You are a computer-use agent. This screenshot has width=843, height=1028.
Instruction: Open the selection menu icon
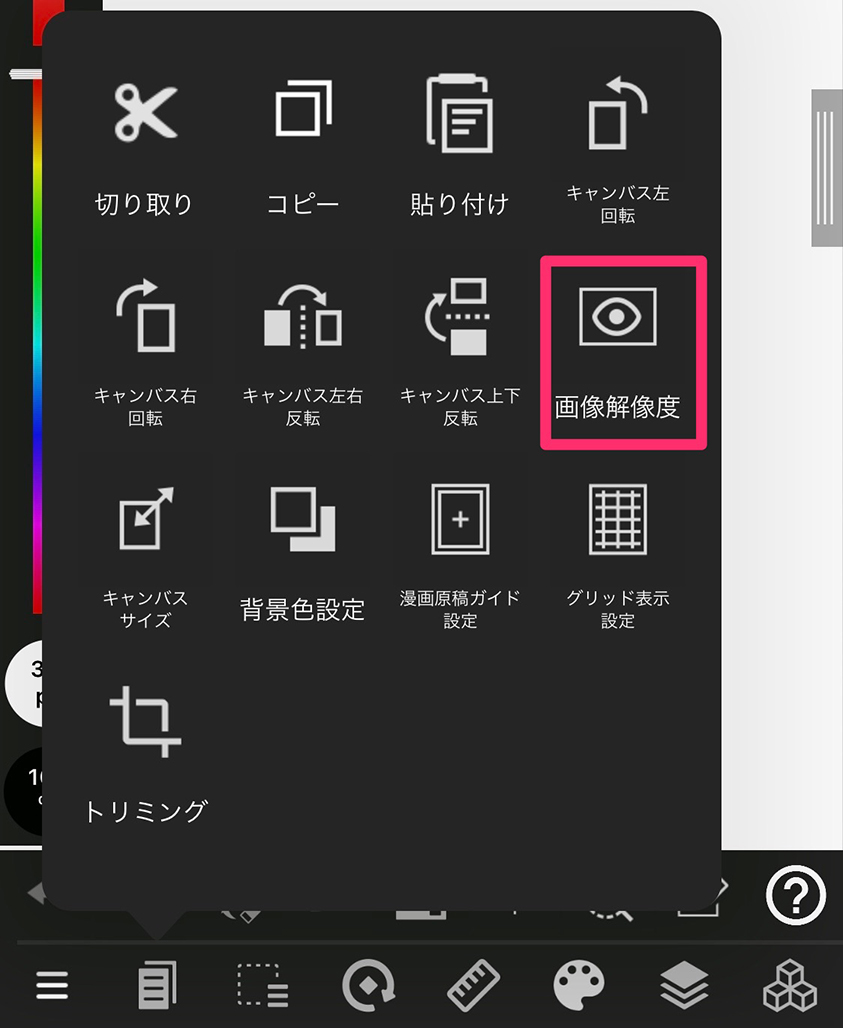[262, 985]
